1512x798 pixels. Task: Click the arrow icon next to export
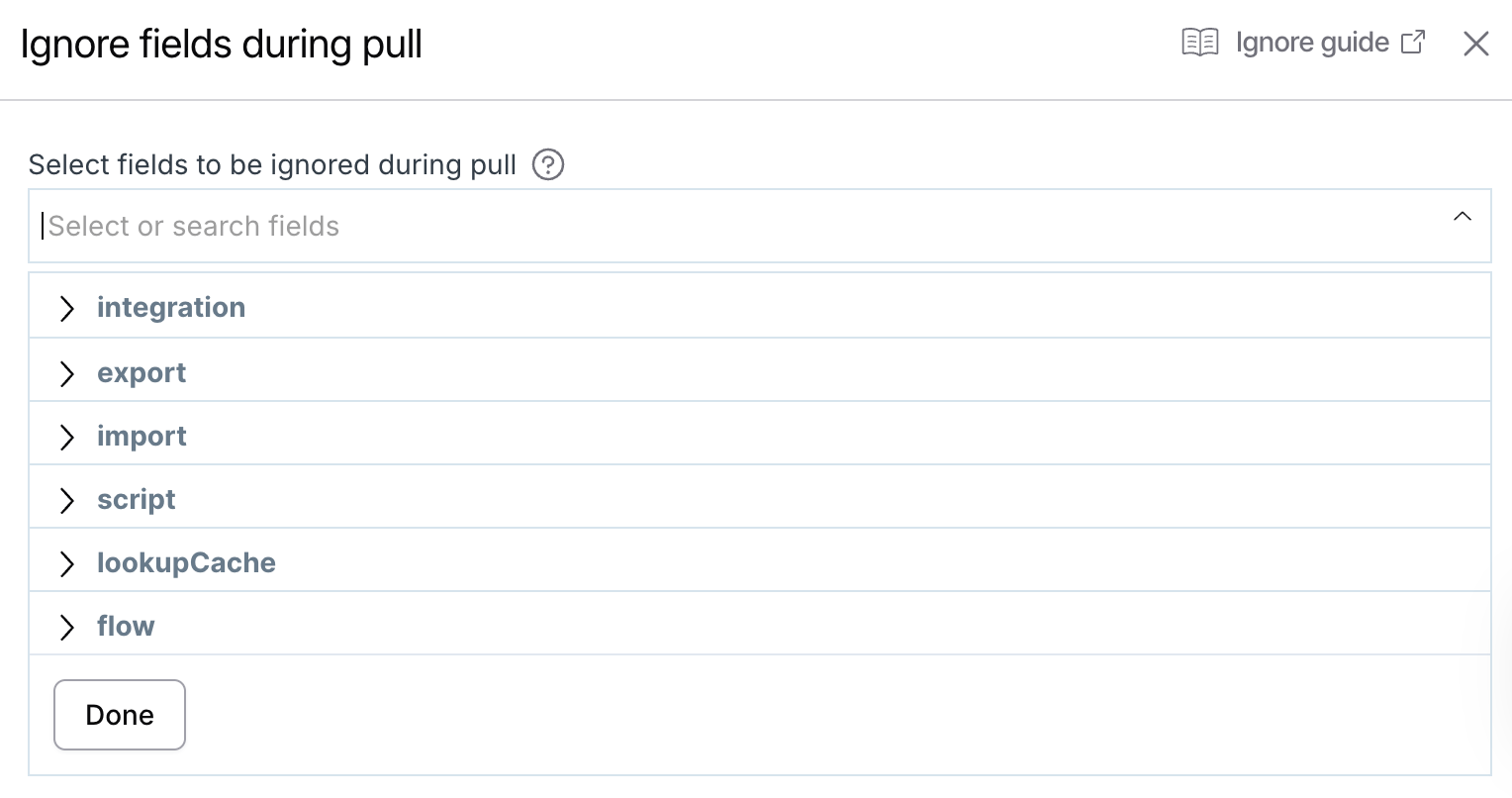click(67, 373)
